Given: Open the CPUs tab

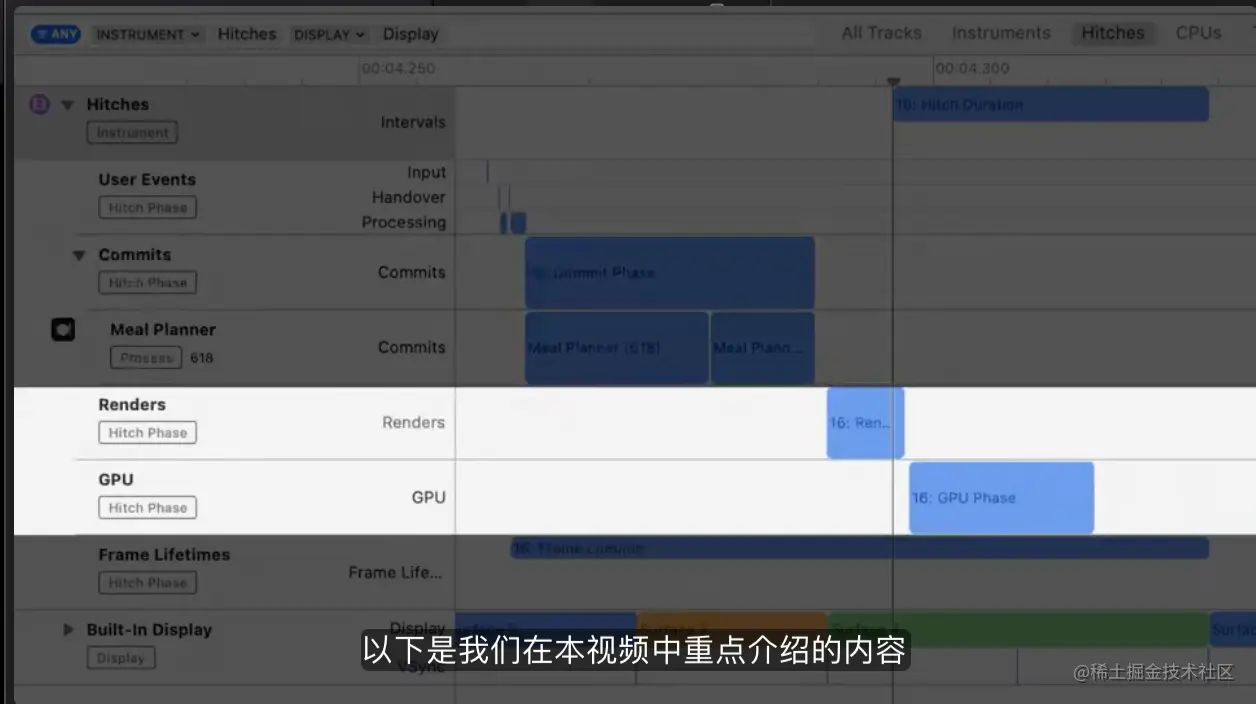Looking at the screenshot, I should pos(1197,32).
